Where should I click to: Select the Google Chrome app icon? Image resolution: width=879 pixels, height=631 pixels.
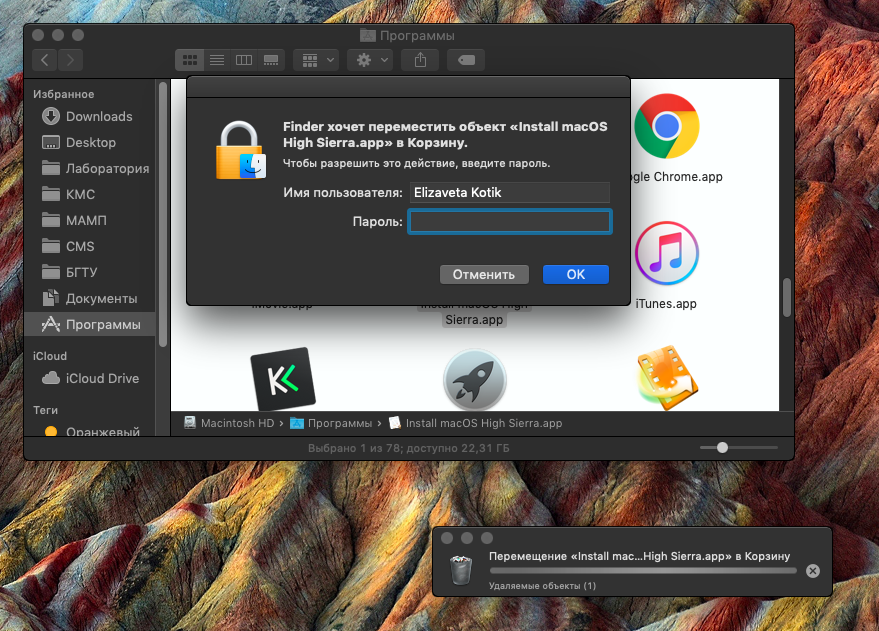667,126
